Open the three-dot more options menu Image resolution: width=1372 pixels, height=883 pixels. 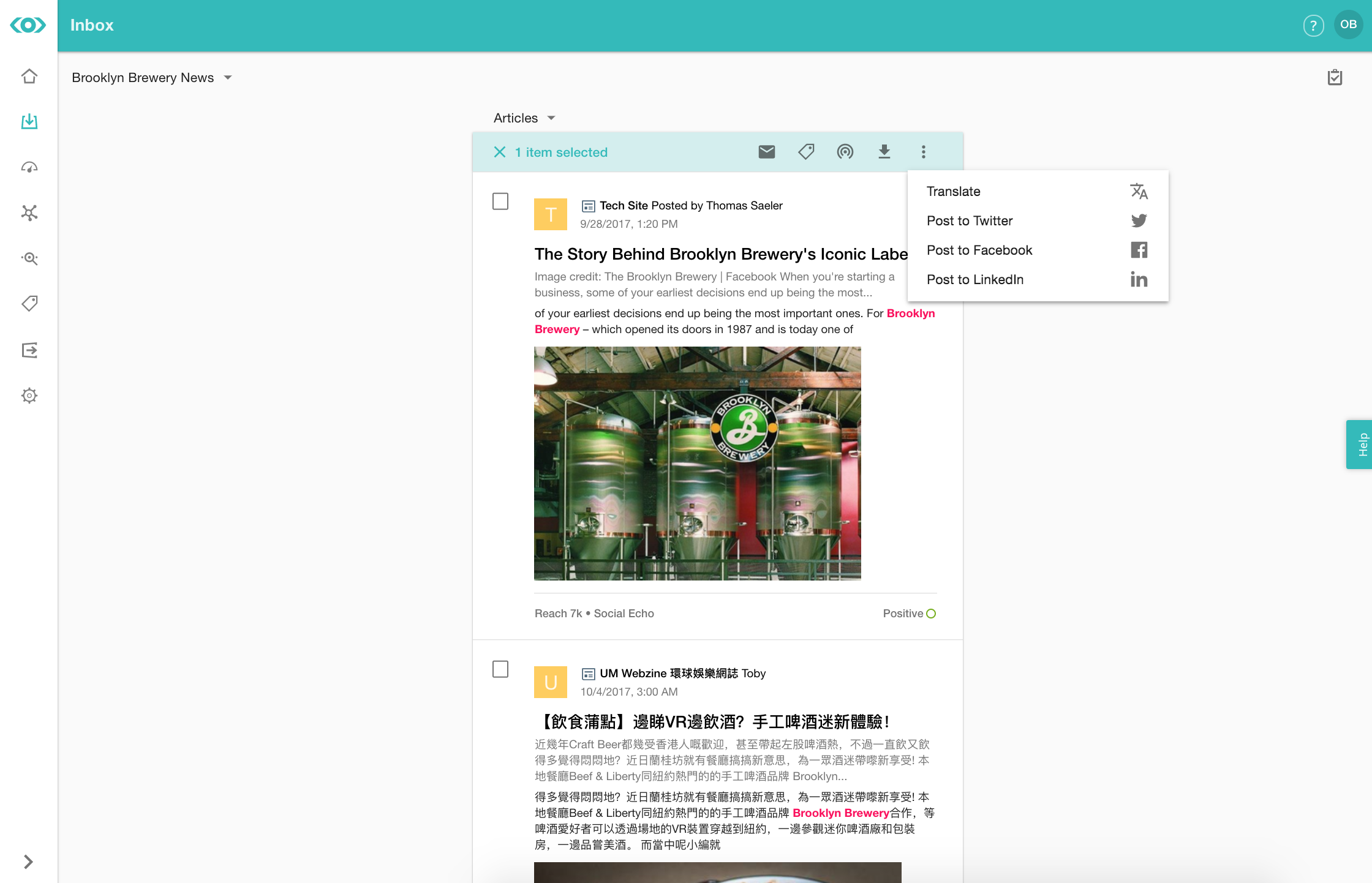924,152
